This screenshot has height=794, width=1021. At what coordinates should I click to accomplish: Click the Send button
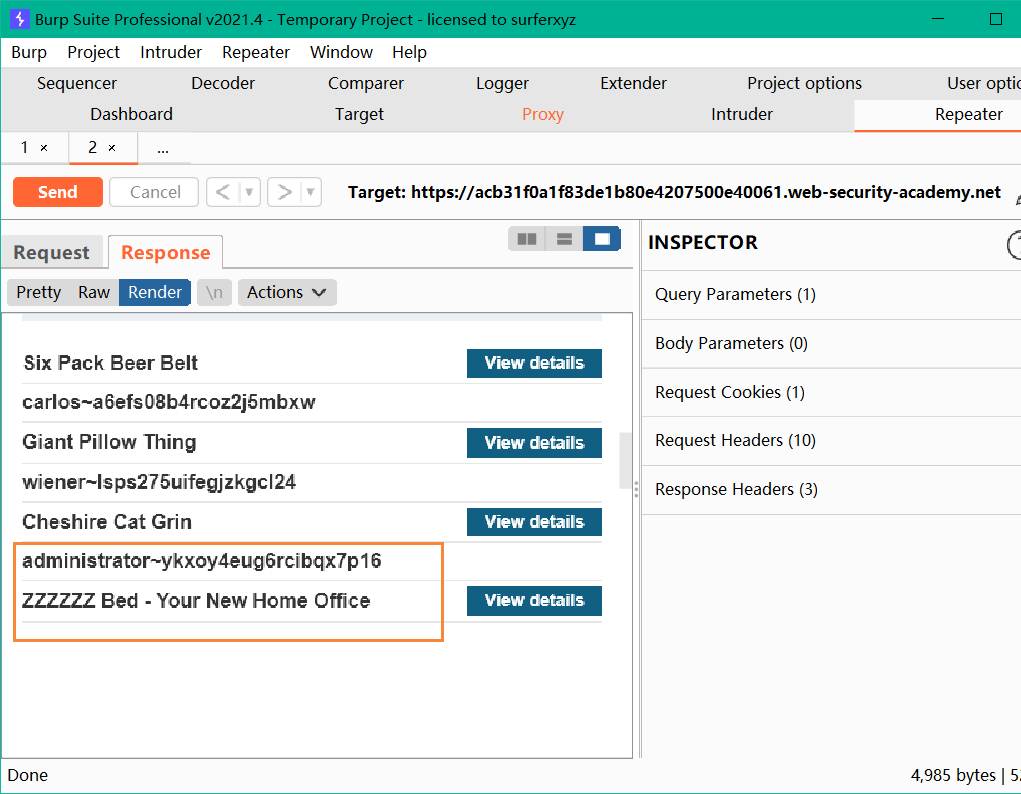tap(58, 192)
